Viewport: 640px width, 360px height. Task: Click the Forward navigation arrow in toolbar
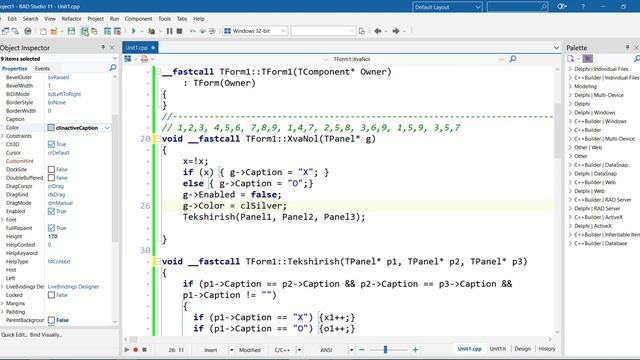tap(396, 31)
